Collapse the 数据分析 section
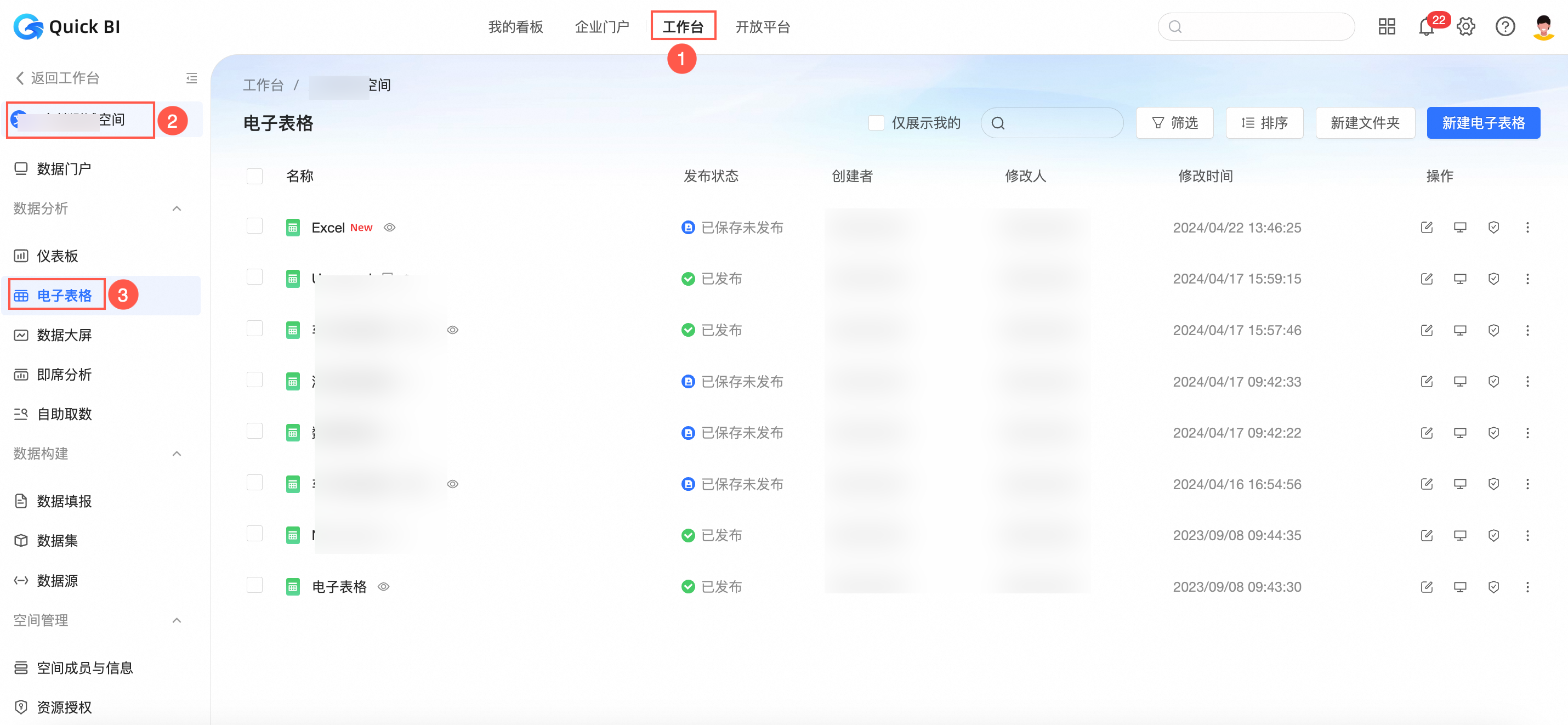The height and width of the screenshot is (725, 1568). 177,209
